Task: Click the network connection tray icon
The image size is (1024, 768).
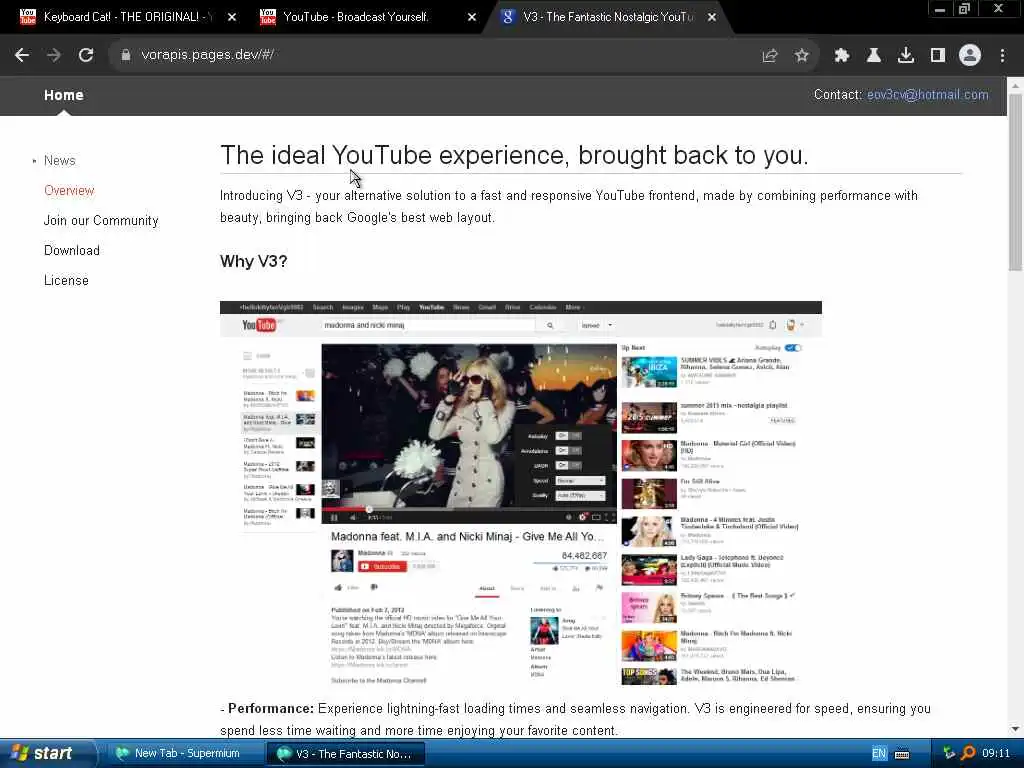Action: [949, 754]
